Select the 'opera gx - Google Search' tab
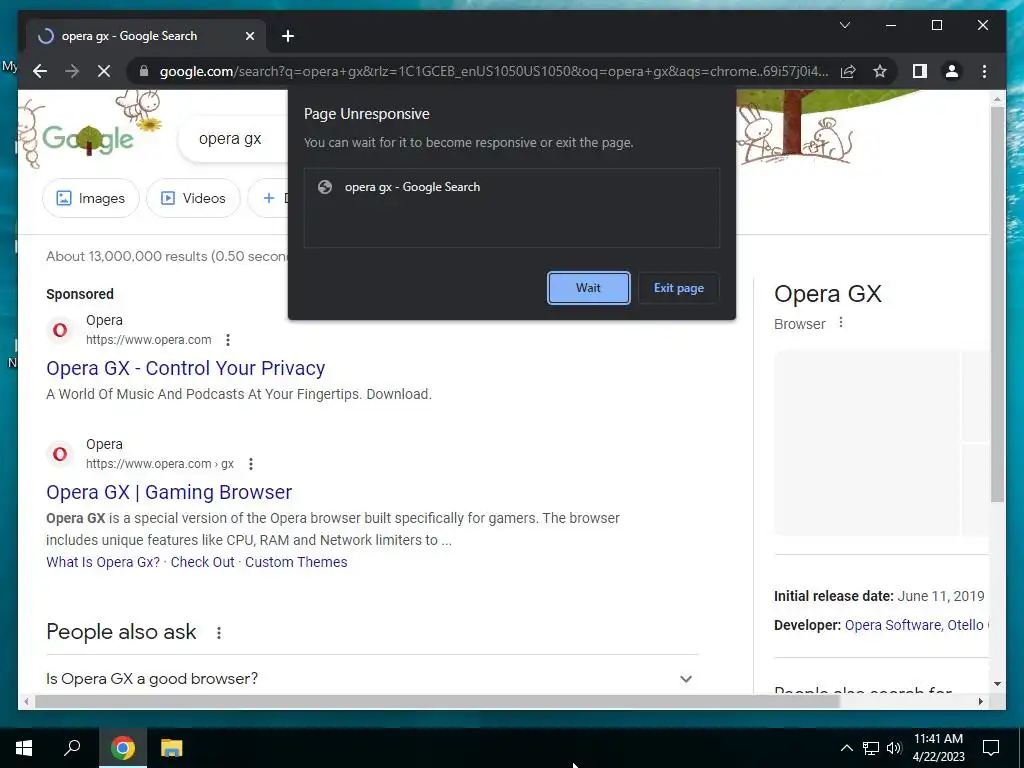1024x768 pixels. [x=146, y=36]
